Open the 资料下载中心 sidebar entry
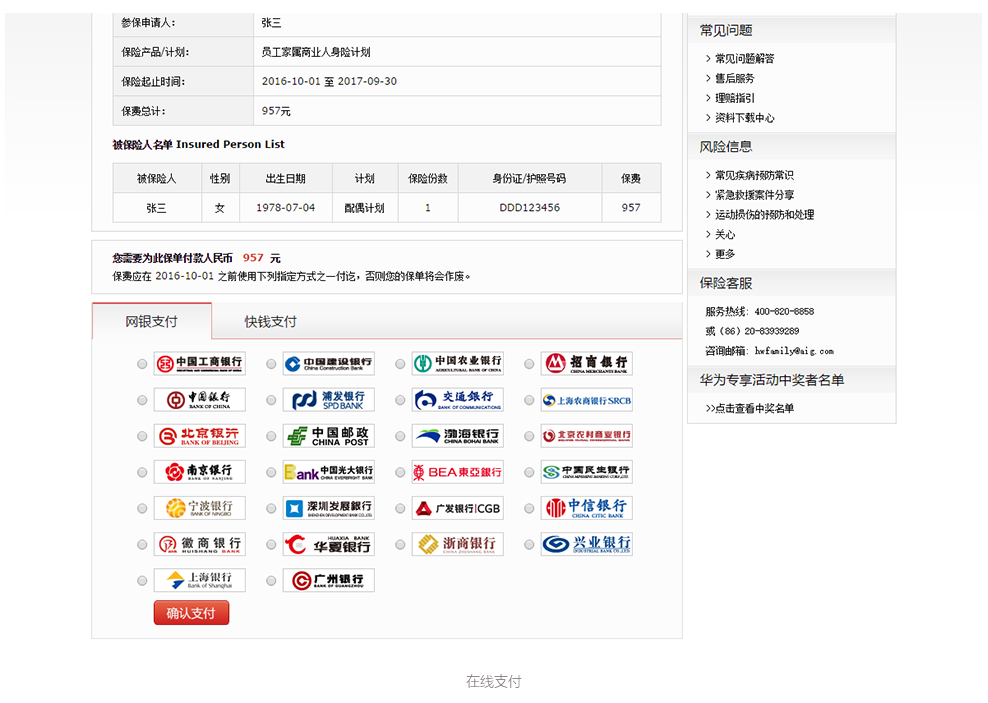Image resolution: width=988 pixels, height=703 pixels. pos(744,118)
